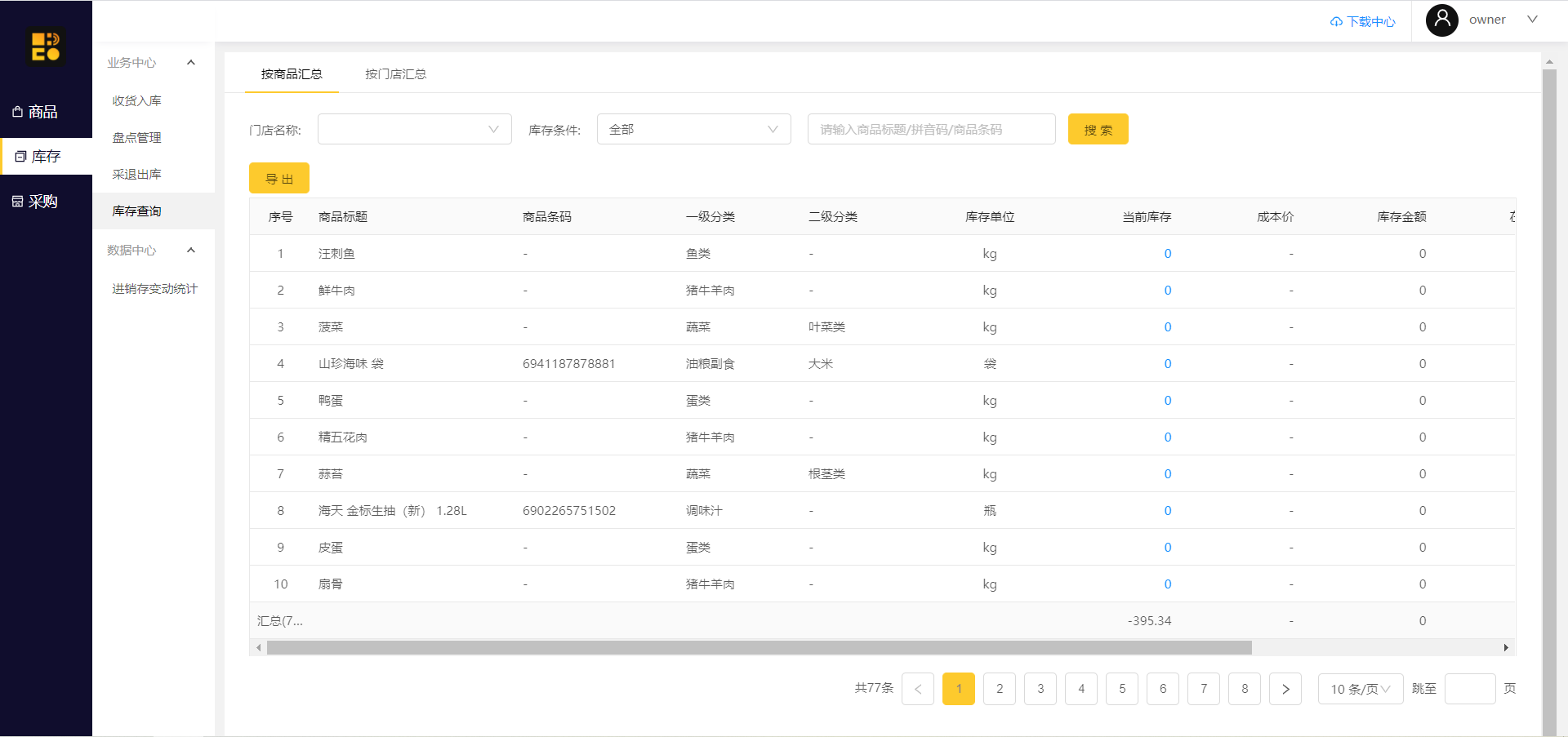Go to page 6
Screen dimensions: 1568x737
(x=1163, y=689)
